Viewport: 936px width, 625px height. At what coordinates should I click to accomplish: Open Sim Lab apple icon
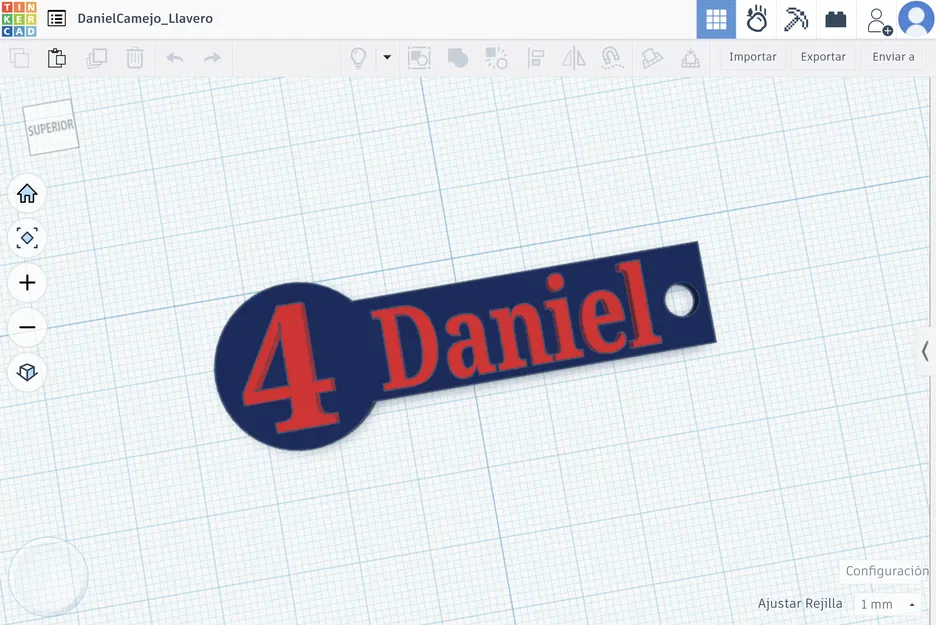click(756, 19)
